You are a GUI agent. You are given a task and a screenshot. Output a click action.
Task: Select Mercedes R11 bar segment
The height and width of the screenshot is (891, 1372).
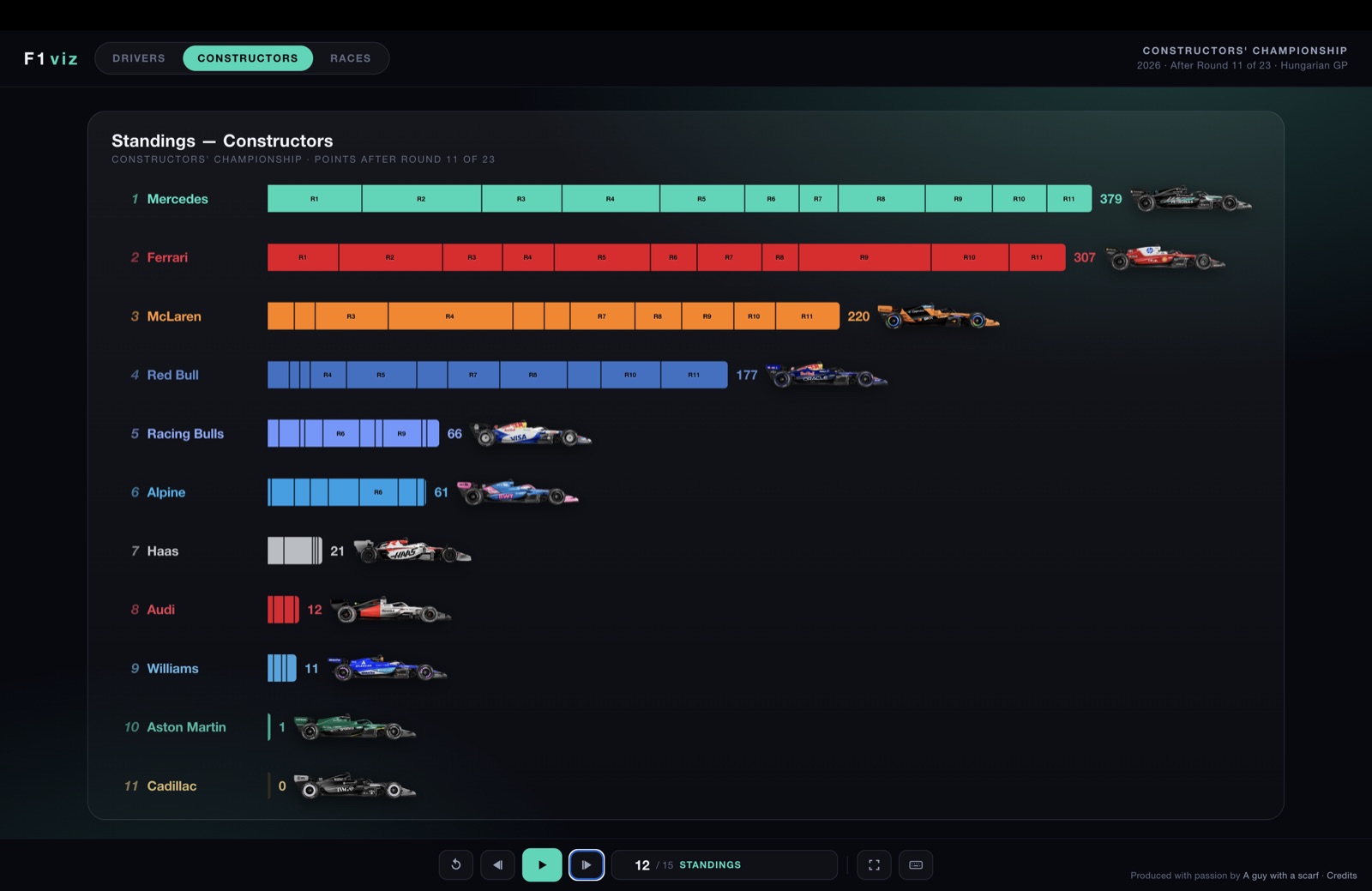click(1069, 199)
